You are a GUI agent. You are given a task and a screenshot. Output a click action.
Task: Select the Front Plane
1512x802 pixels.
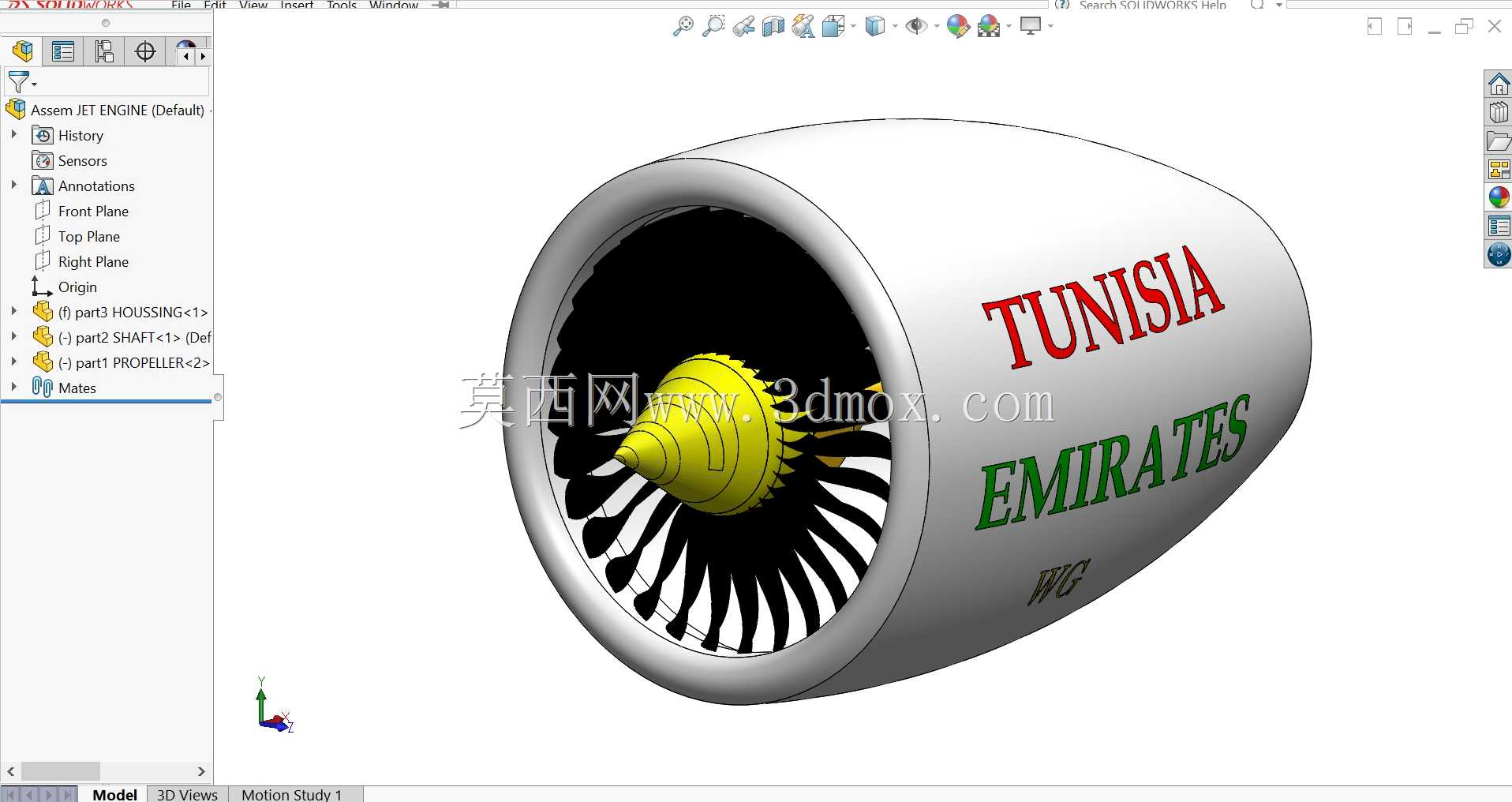pos(81,212)
